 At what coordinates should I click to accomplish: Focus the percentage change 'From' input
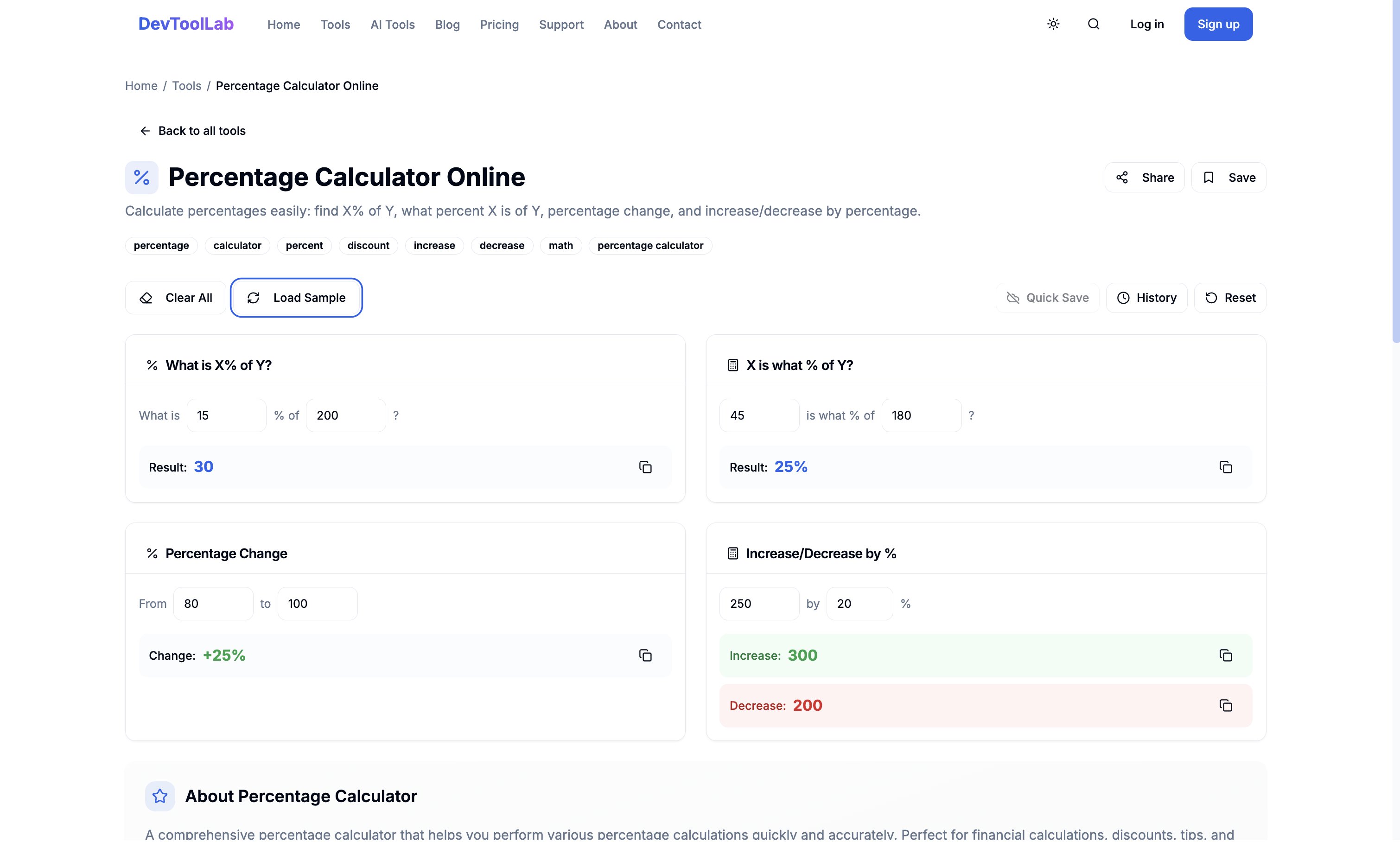point(213,604)
